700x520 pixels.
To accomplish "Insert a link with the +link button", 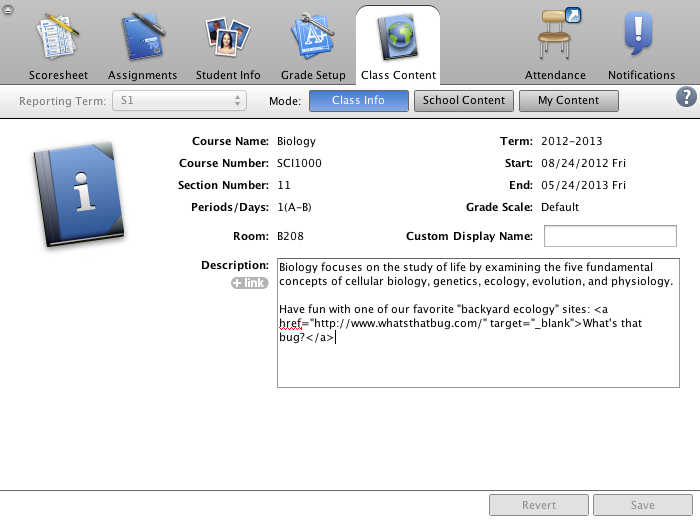I will tap(250, 283).
